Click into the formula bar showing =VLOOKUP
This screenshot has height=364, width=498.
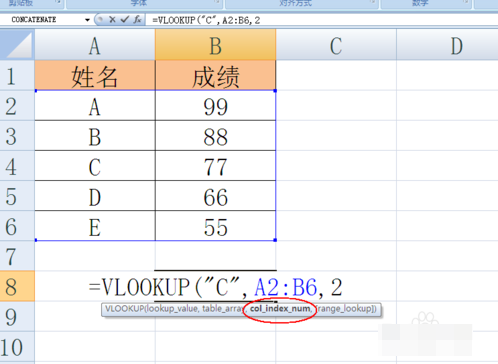tap(322, 20)
